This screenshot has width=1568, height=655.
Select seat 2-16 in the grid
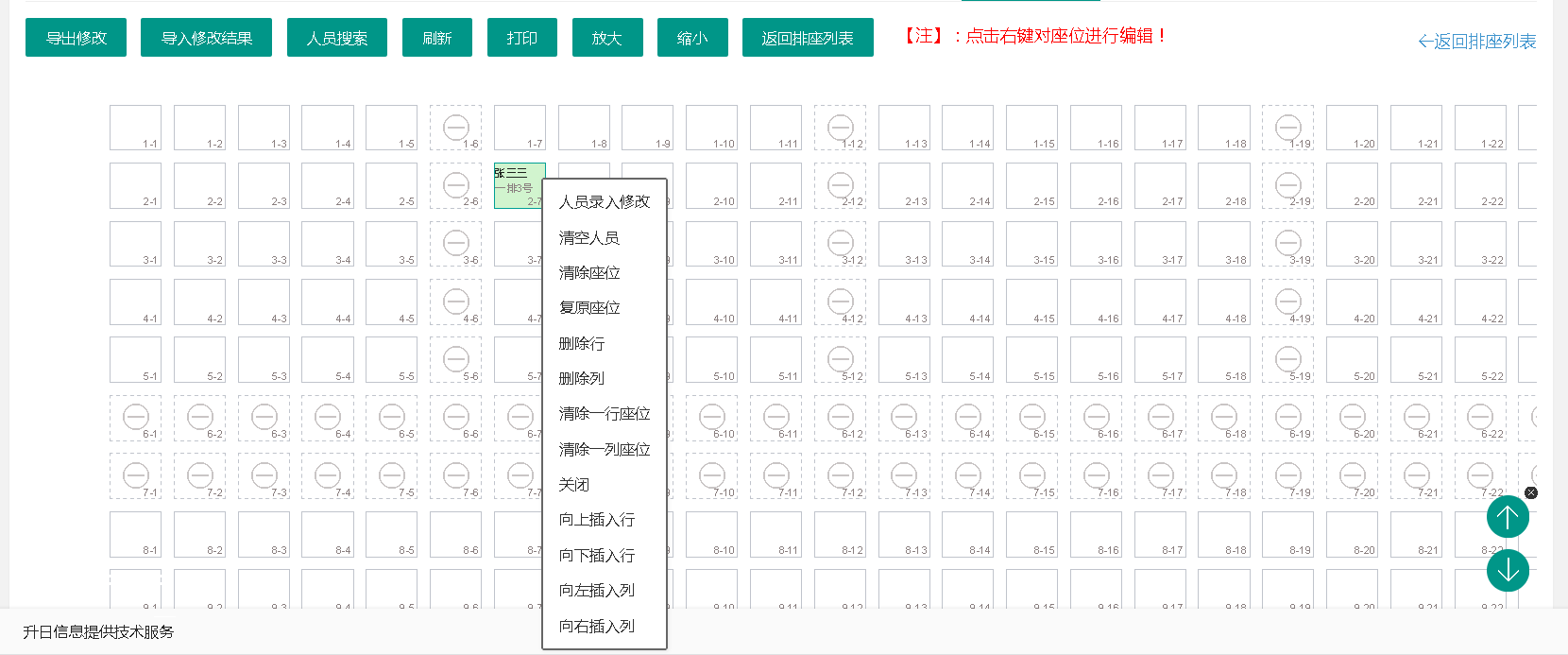point(1096,186)
